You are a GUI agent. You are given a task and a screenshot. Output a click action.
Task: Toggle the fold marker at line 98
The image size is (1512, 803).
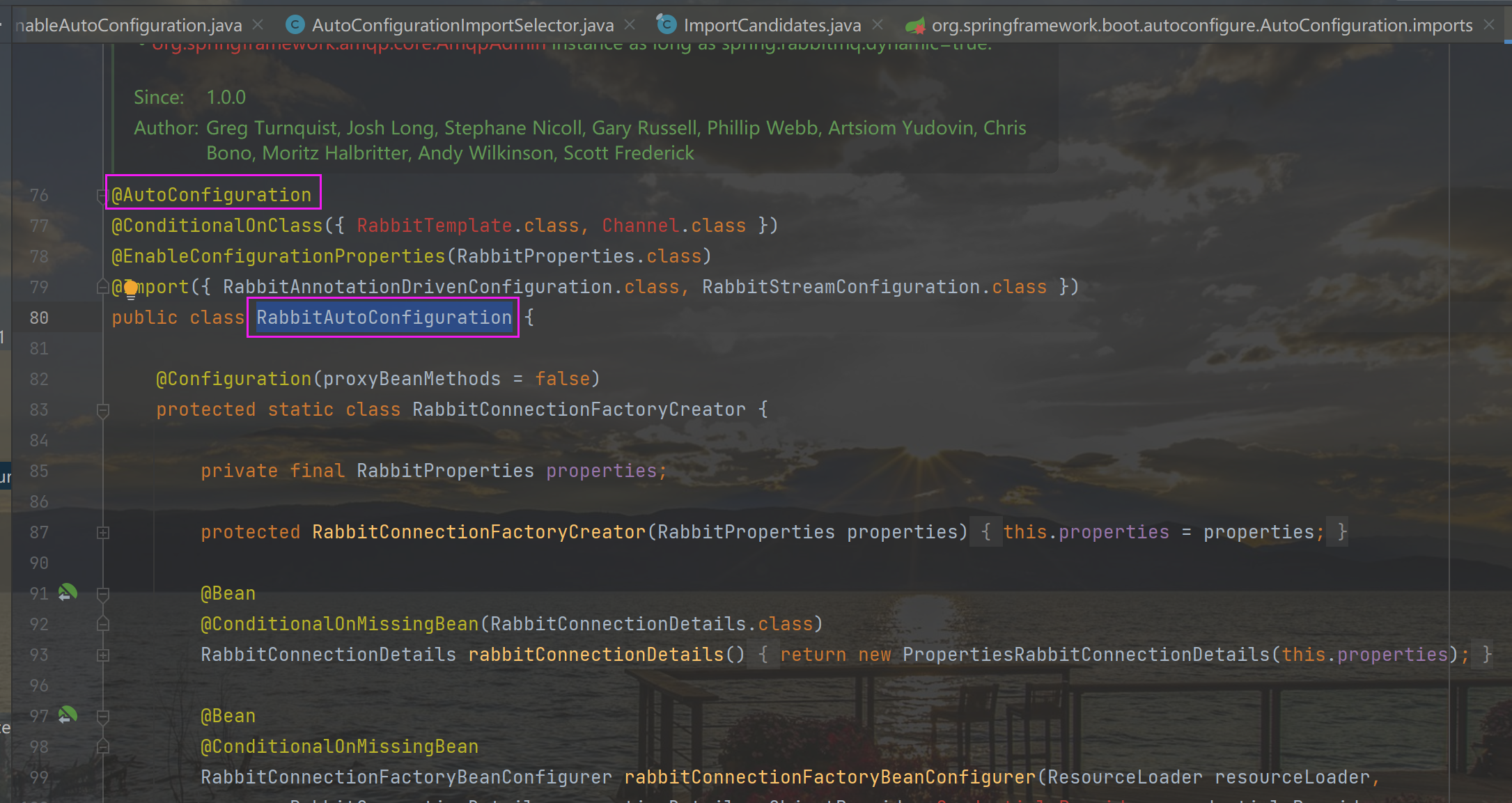pyautogui.click(x=102, y=747)
